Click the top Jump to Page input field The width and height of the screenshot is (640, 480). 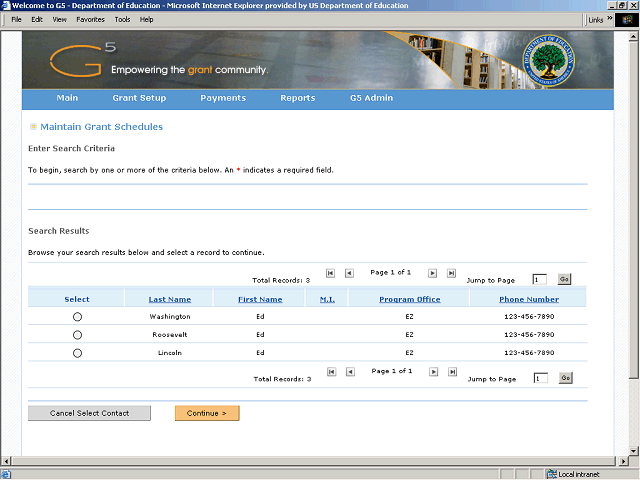pos(540,280)
